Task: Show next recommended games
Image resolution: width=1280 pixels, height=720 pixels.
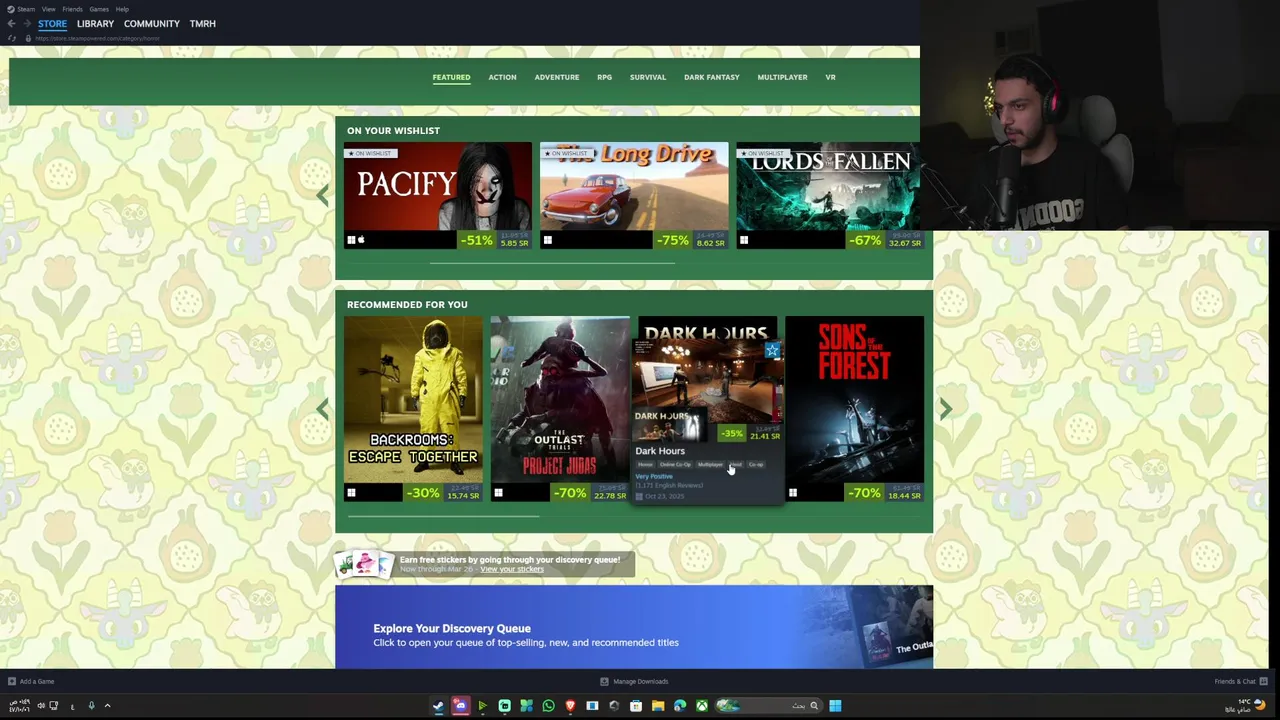Action: point(946,409)
